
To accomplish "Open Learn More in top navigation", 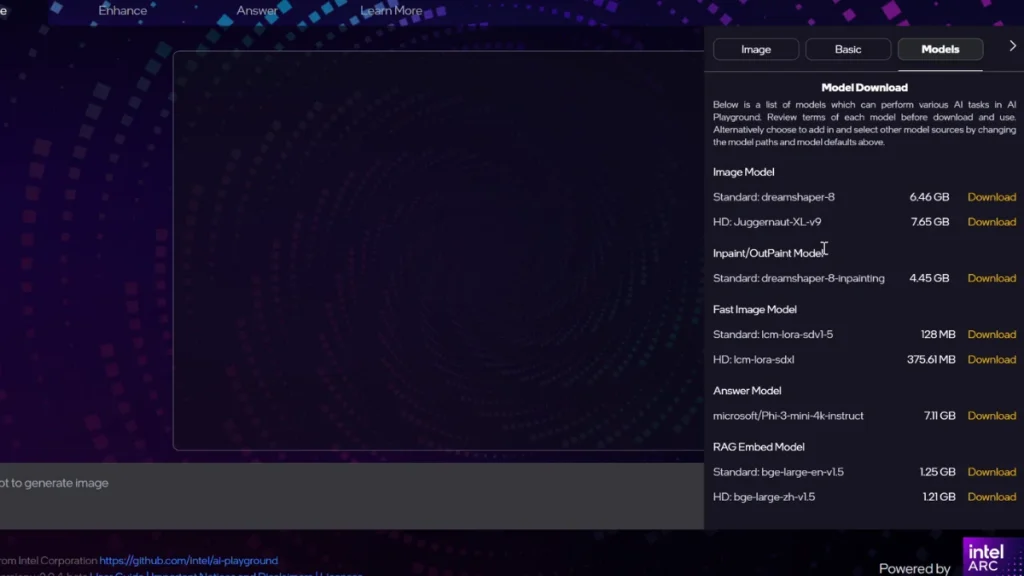I will (391, 10).
